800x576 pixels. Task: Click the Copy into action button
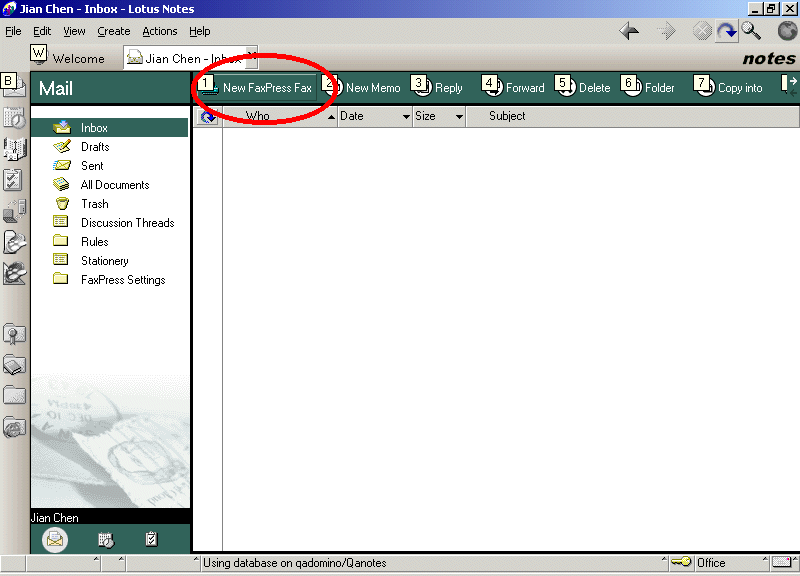click(728, 87)
